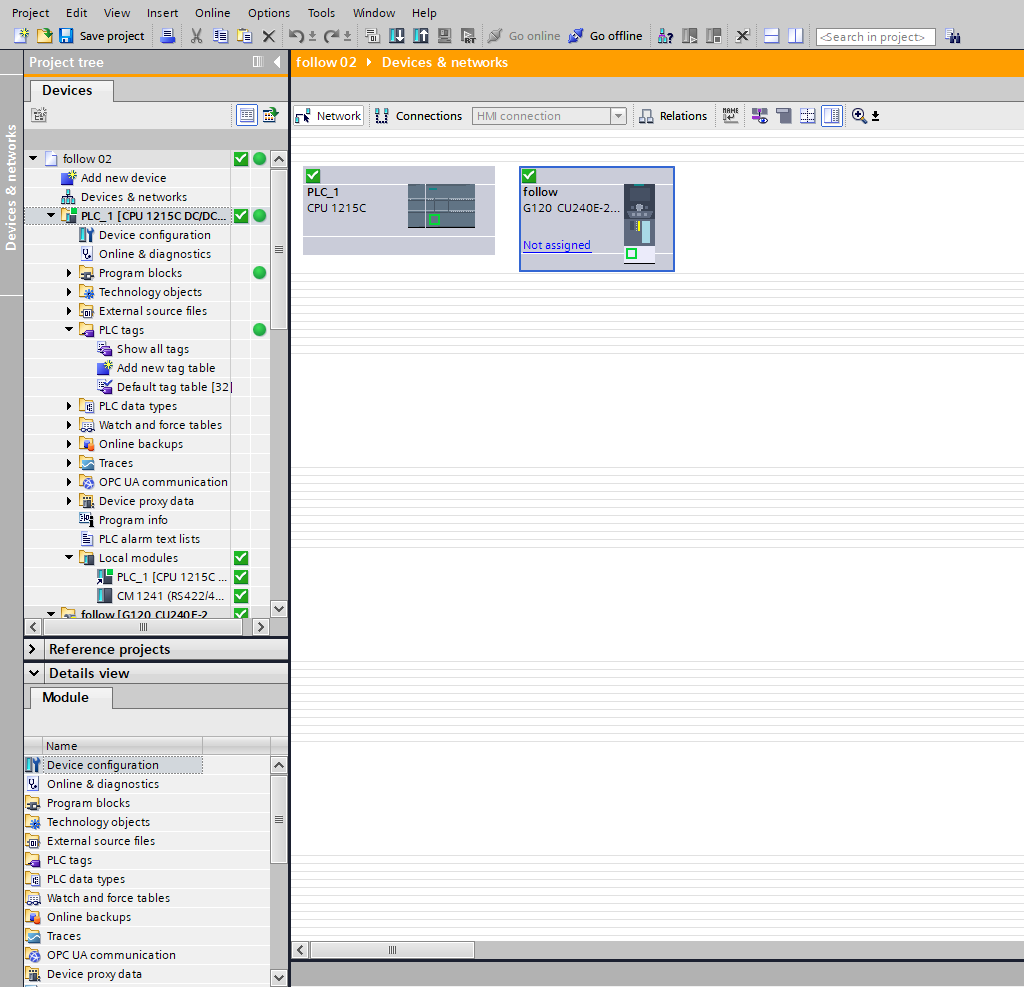Click the Not assigned link
Viewport: 1024px width, 987px height.
(x=556, y=245)
